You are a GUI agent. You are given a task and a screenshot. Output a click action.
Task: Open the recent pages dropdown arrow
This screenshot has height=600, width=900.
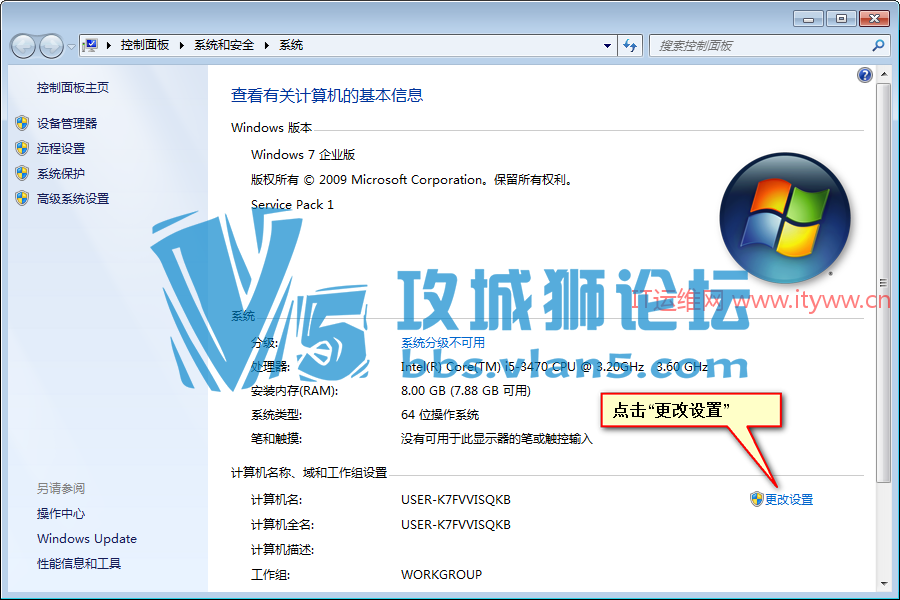[x=71, y=47]
